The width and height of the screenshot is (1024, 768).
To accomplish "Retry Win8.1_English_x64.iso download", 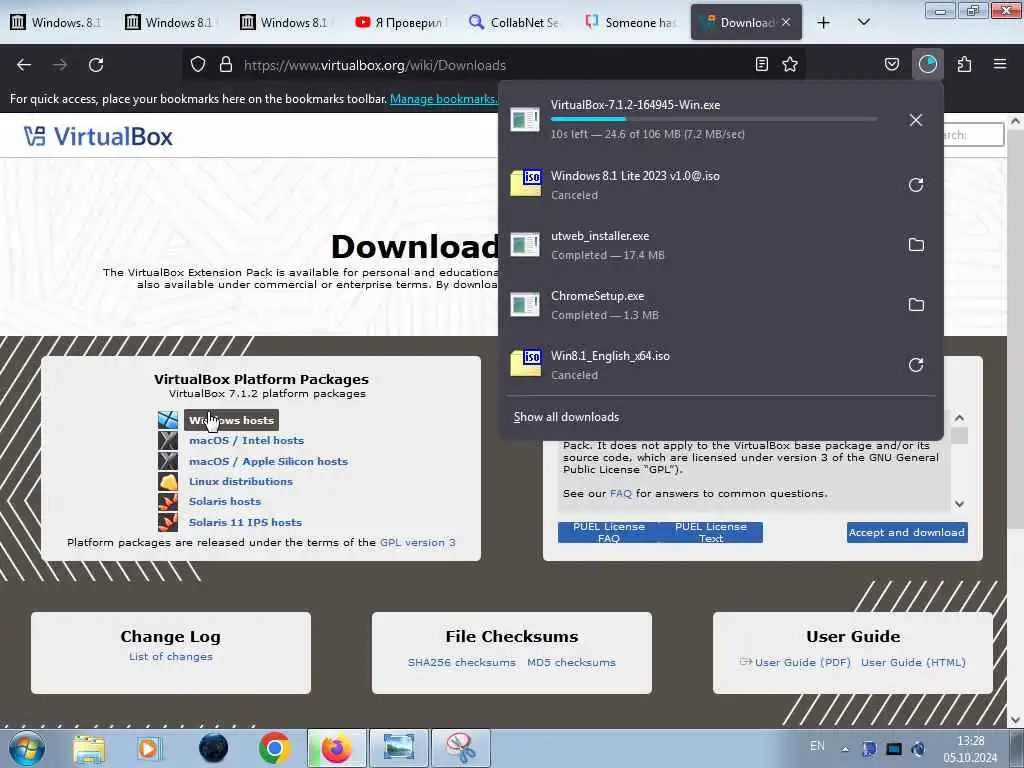I will tap(916, 365).
